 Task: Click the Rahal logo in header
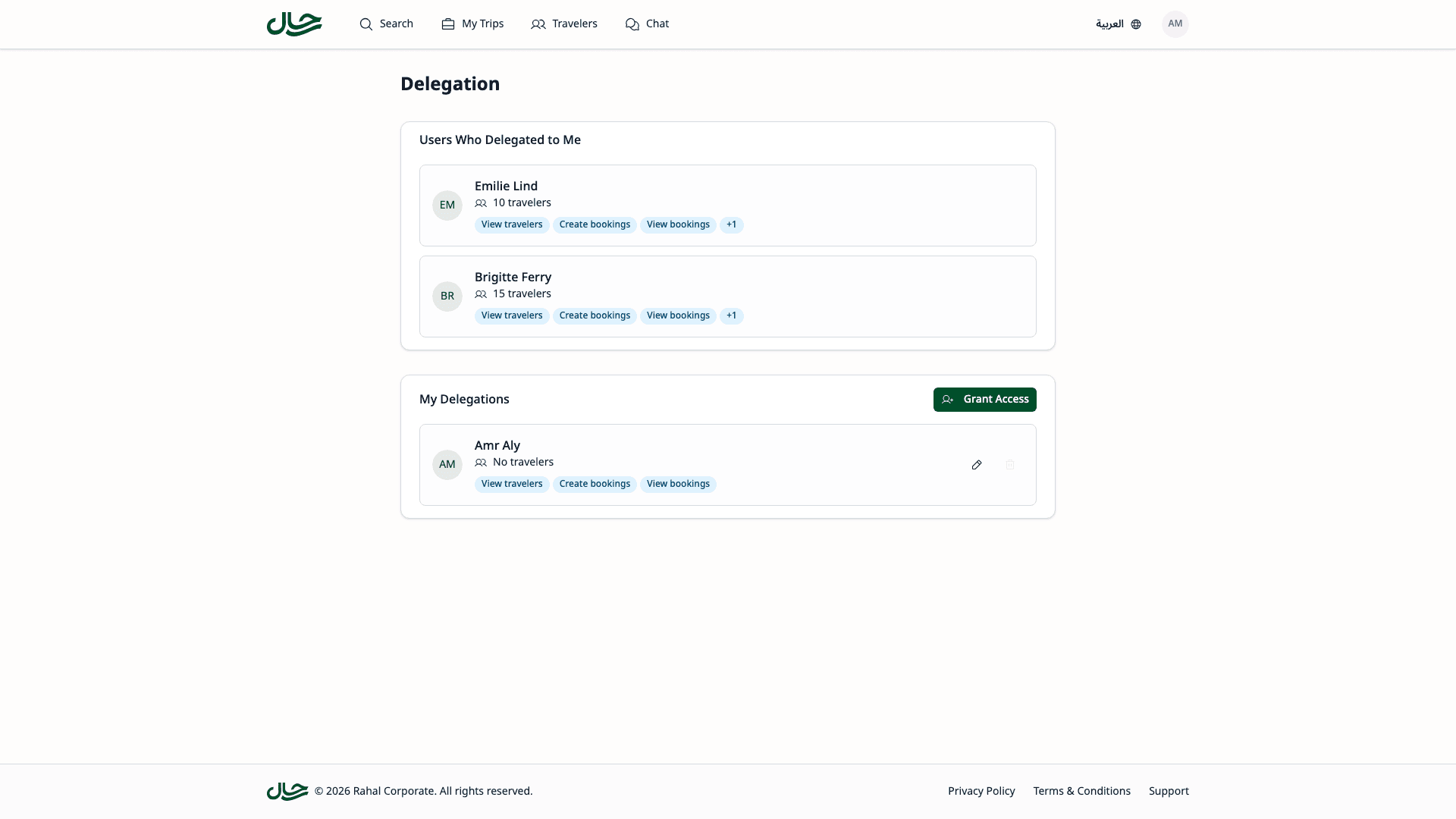294,24
